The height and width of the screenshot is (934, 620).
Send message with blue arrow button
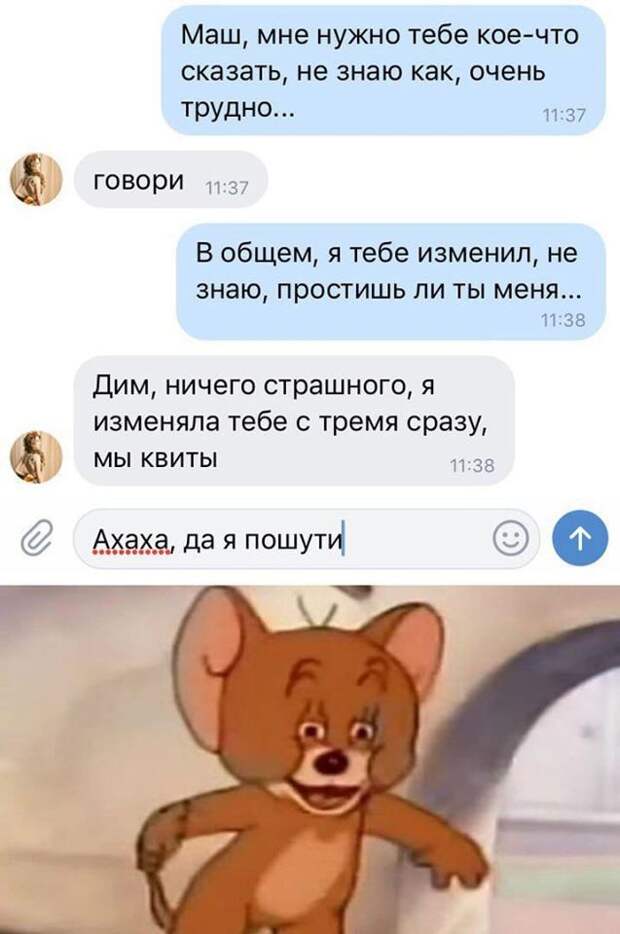pos(581,538)
